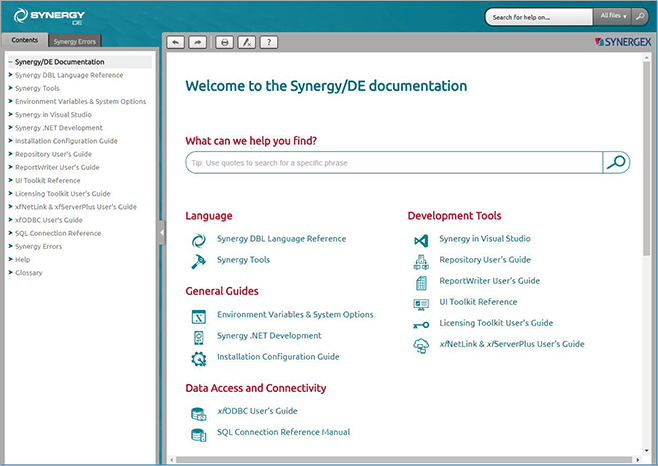The width and height of the screenshot is (658, 466).
Task: Click the cloud icon for xfNetLink guide
Action: [x=421, y=346]
